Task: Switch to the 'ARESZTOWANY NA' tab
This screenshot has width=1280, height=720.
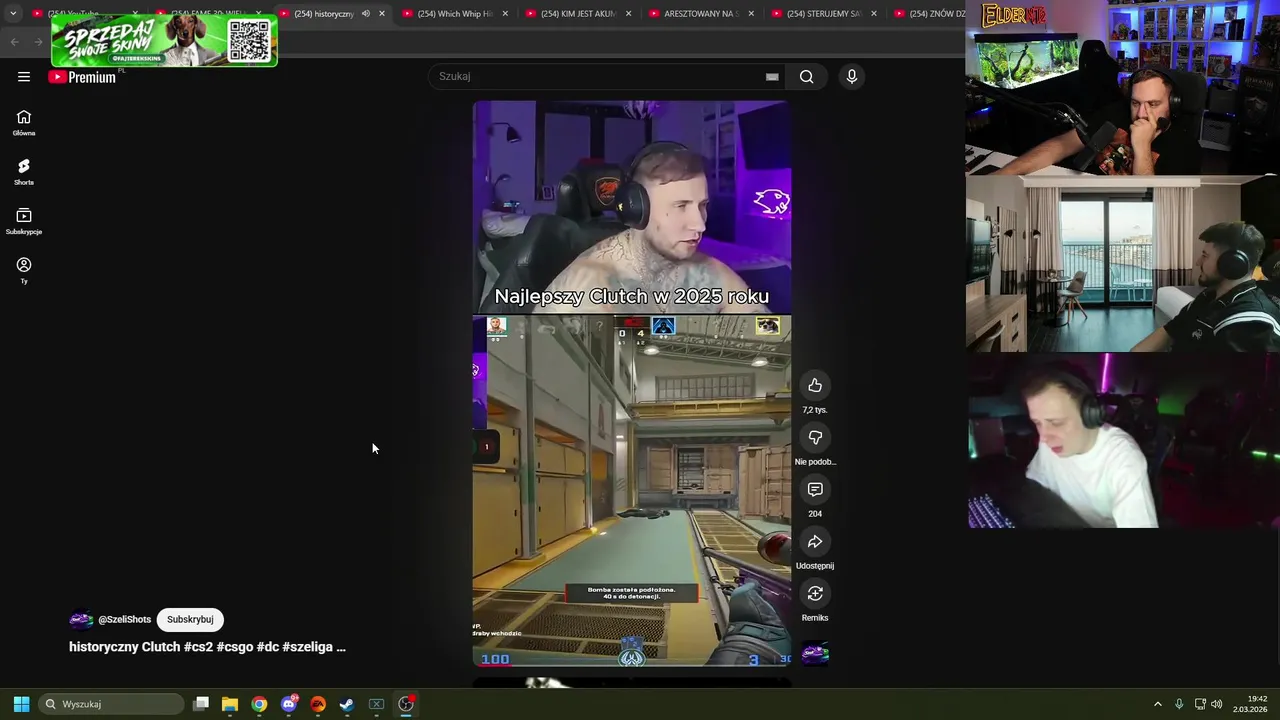Action: (701, 14)
